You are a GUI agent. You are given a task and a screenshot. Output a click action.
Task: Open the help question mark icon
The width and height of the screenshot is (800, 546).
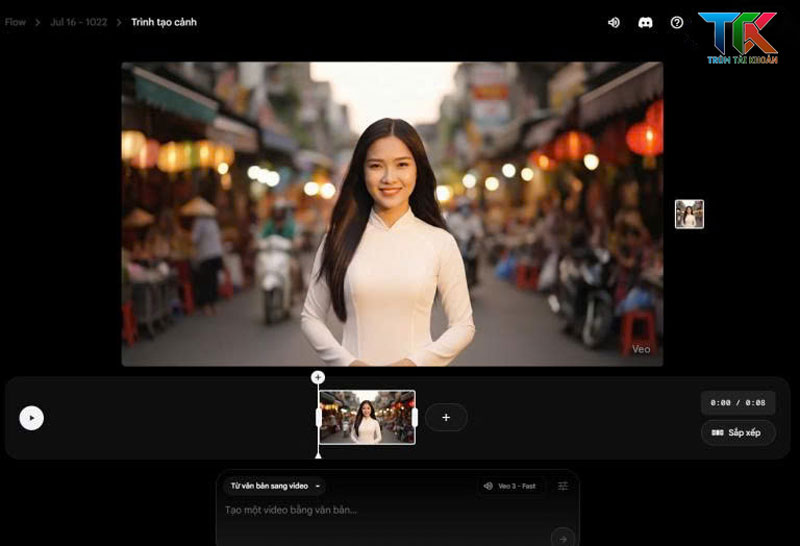(677, 22)
